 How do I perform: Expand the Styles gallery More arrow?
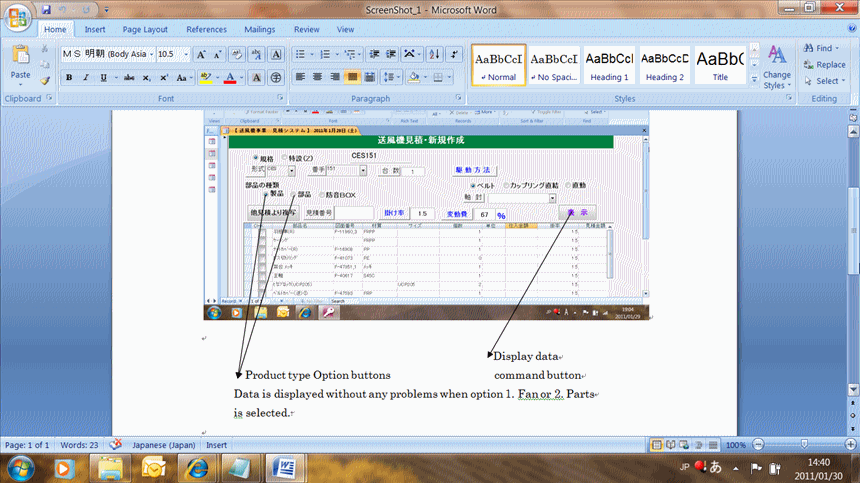tap(755, 80)
